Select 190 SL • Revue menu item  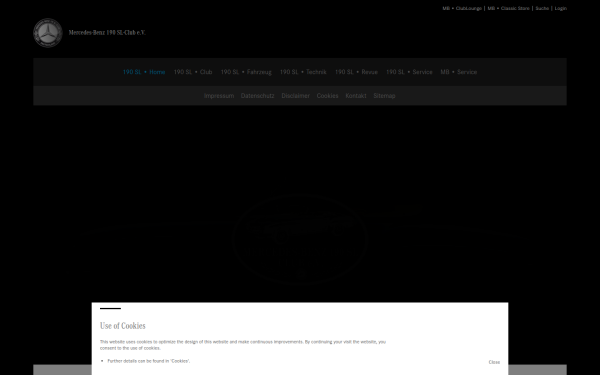(356, 72)
